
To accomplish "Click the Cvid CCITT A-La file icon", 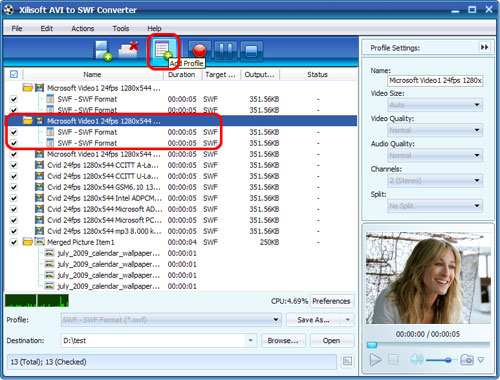I will (x=39, y=165).
